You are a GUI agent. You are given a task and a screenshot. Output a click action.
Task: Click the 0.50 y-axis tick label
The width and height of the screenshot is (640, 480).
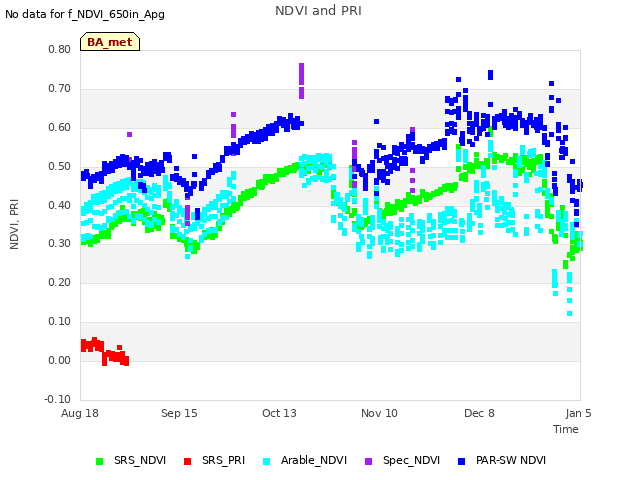pos(60,167)
